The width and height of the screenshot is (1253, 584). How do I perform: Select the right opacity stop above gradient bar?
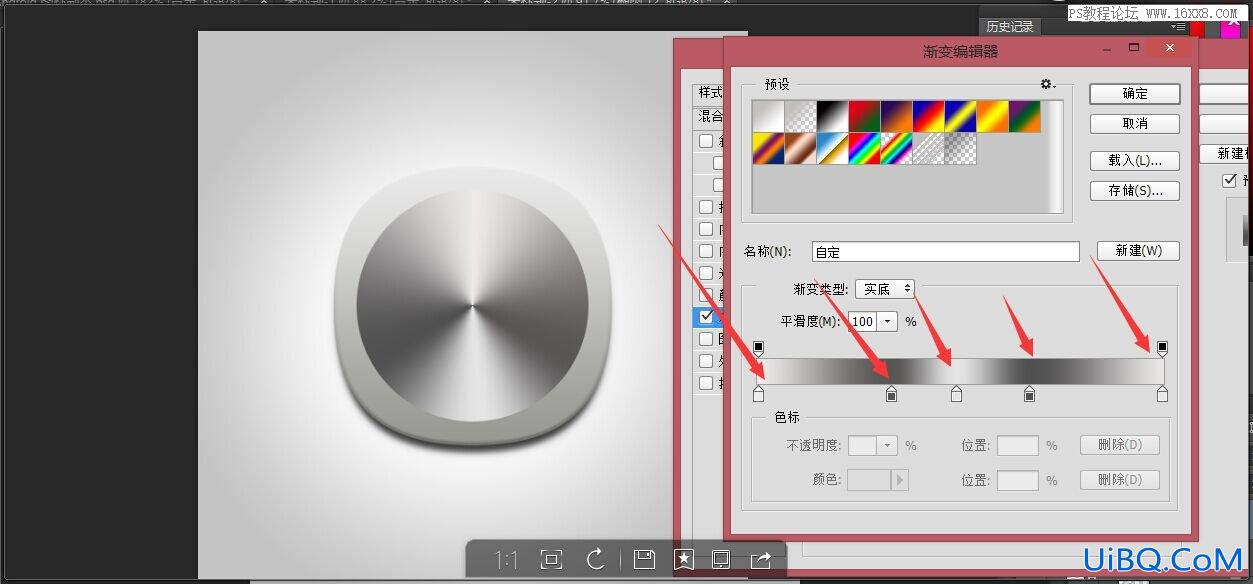(x=1162, y=348)
